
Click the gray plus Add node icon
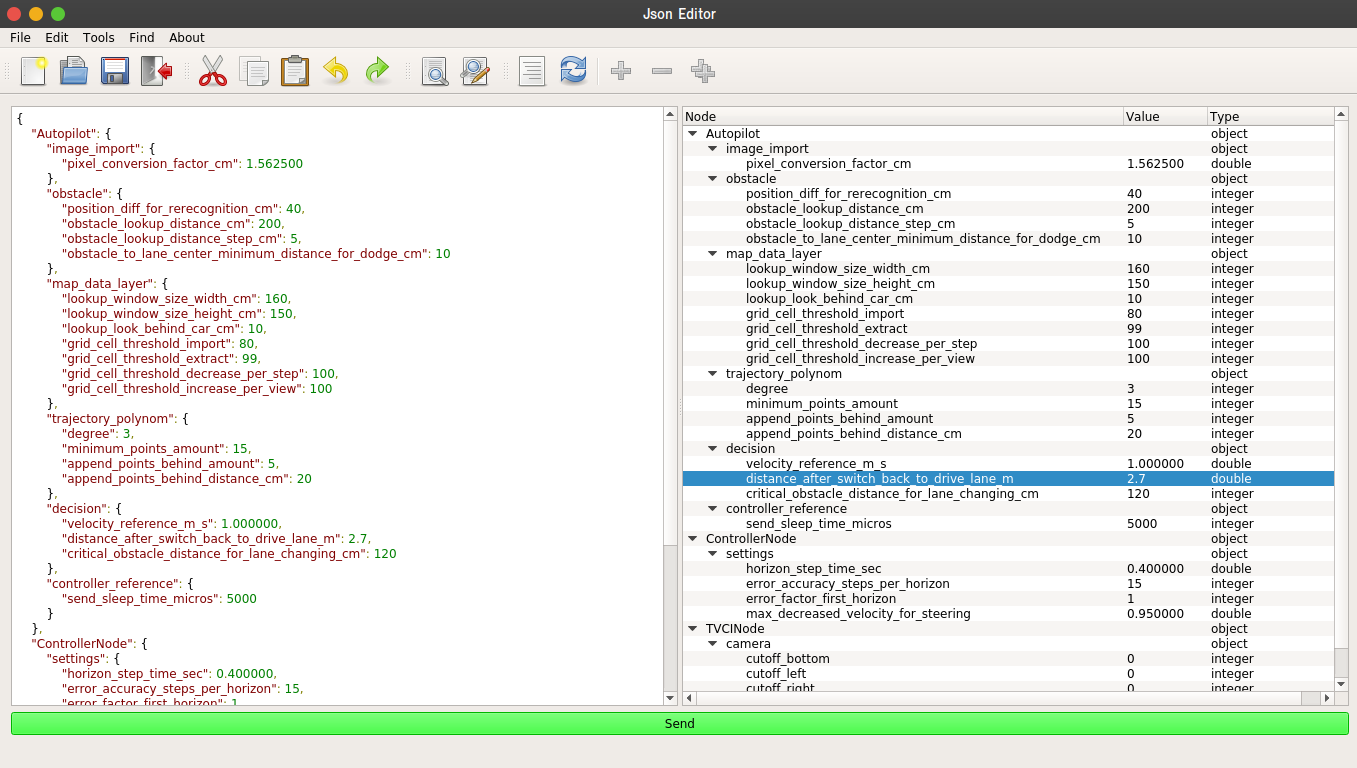pyautogui.click(x=621, y=71)
